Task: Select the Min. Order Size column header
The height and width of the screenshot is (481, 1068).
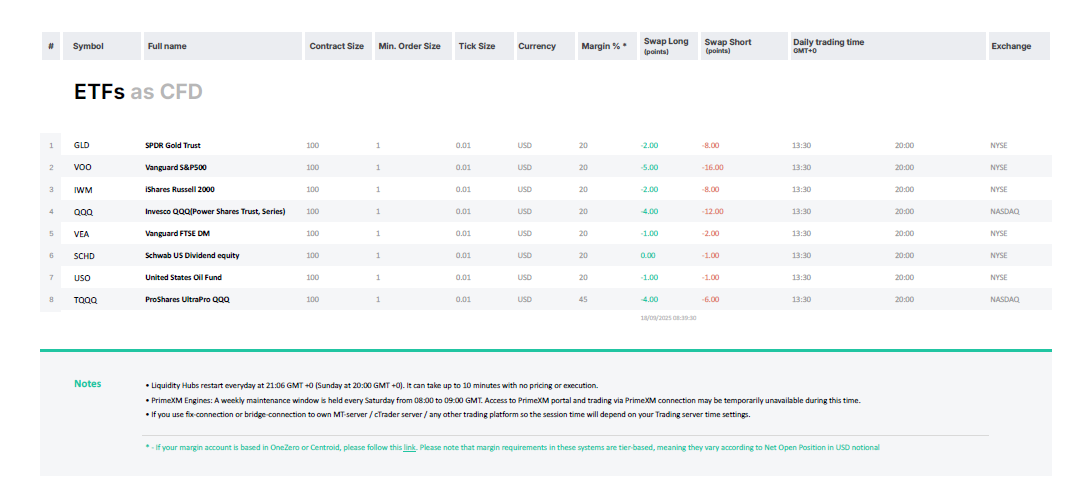Action: tap(413, 46)
